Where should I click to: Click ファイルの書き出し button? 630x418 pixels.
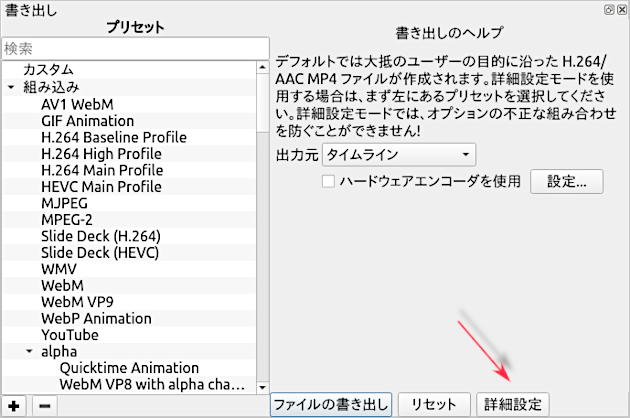331,404
